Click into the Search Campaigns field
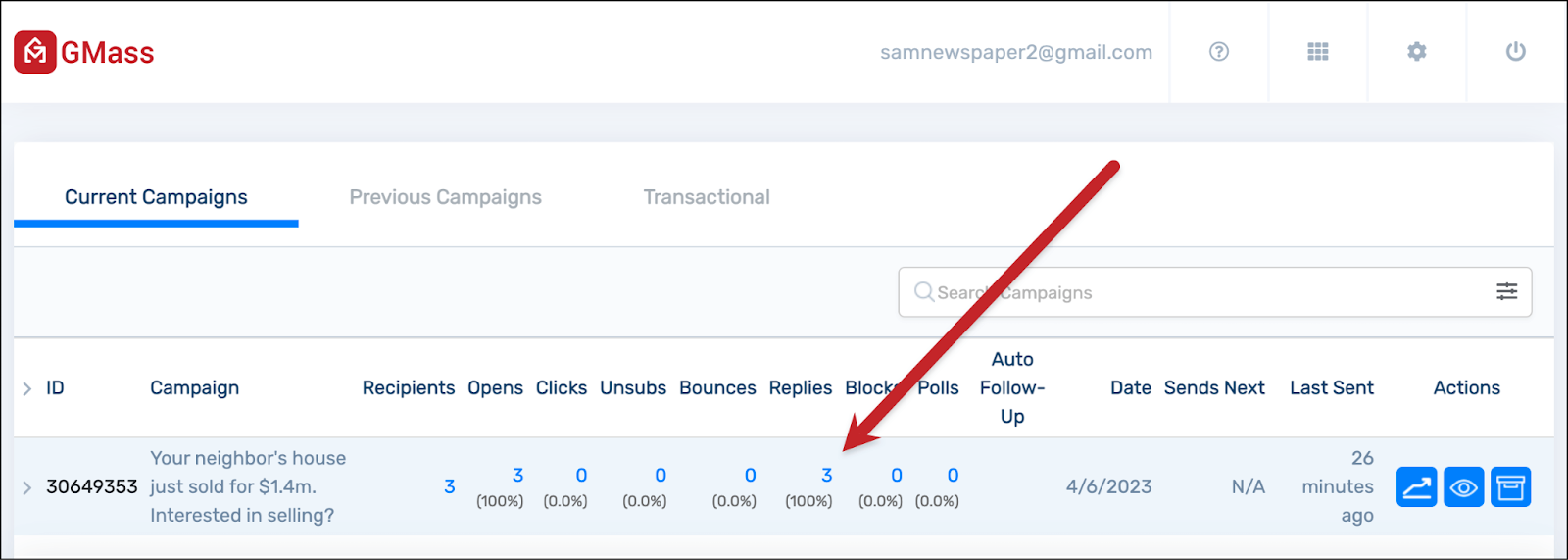 click(x=1215, y=292)
